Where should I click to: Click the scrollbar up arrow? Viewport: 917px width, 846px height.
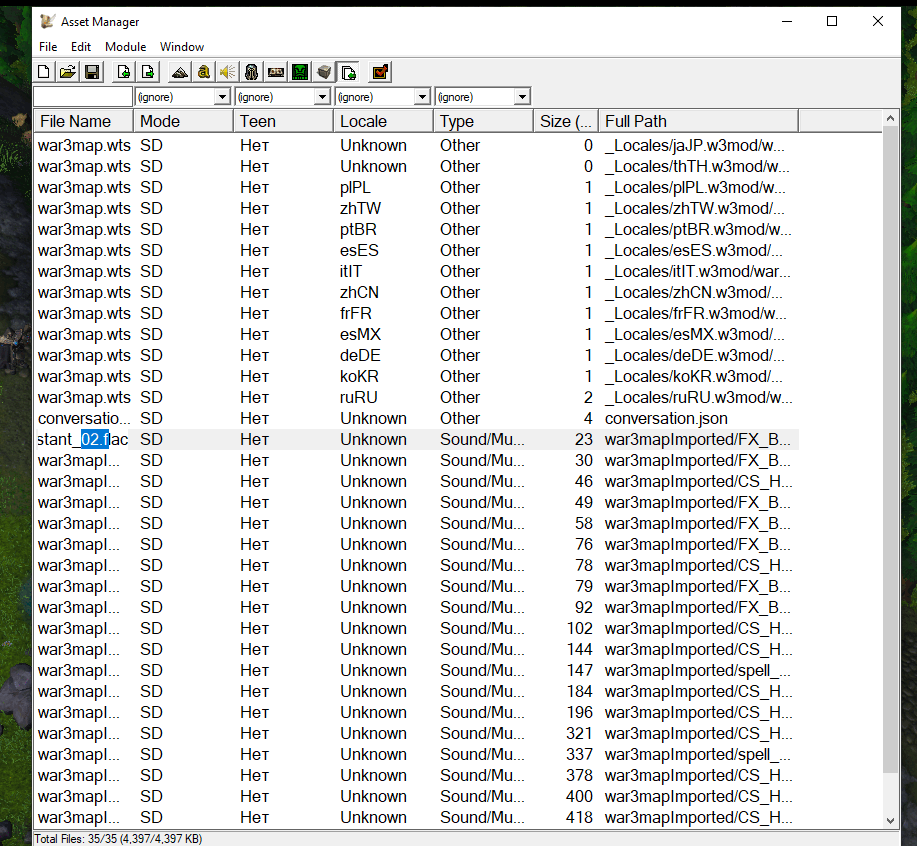click(x=890, y=118)
